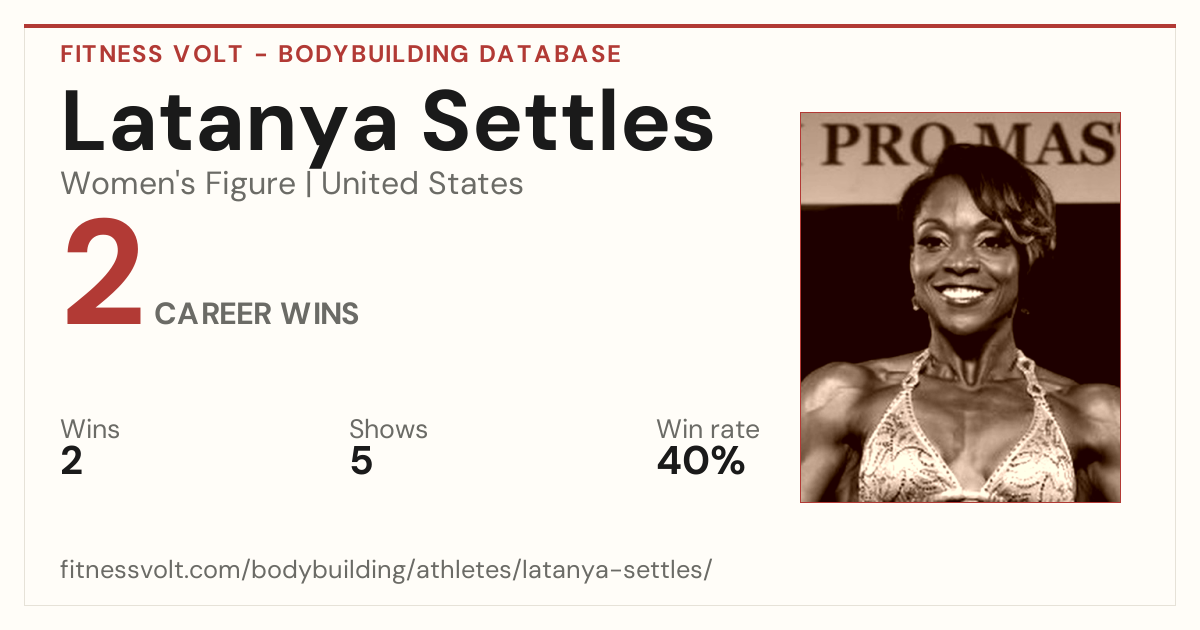This screenshot has height=630, width=1200.
Task: Open the fitnessvolt.com athlete URL link
Action: tap(386, 570)
